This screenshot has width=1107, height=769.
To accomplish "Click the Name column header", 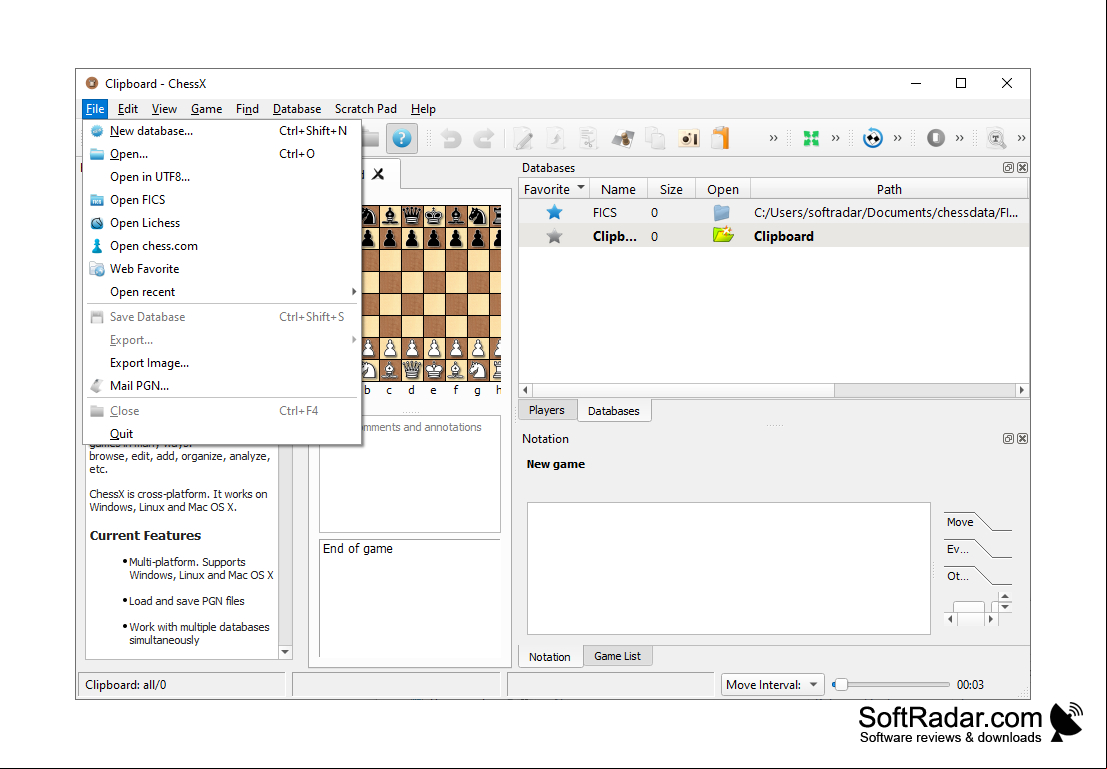I will (x=618, y=189).
